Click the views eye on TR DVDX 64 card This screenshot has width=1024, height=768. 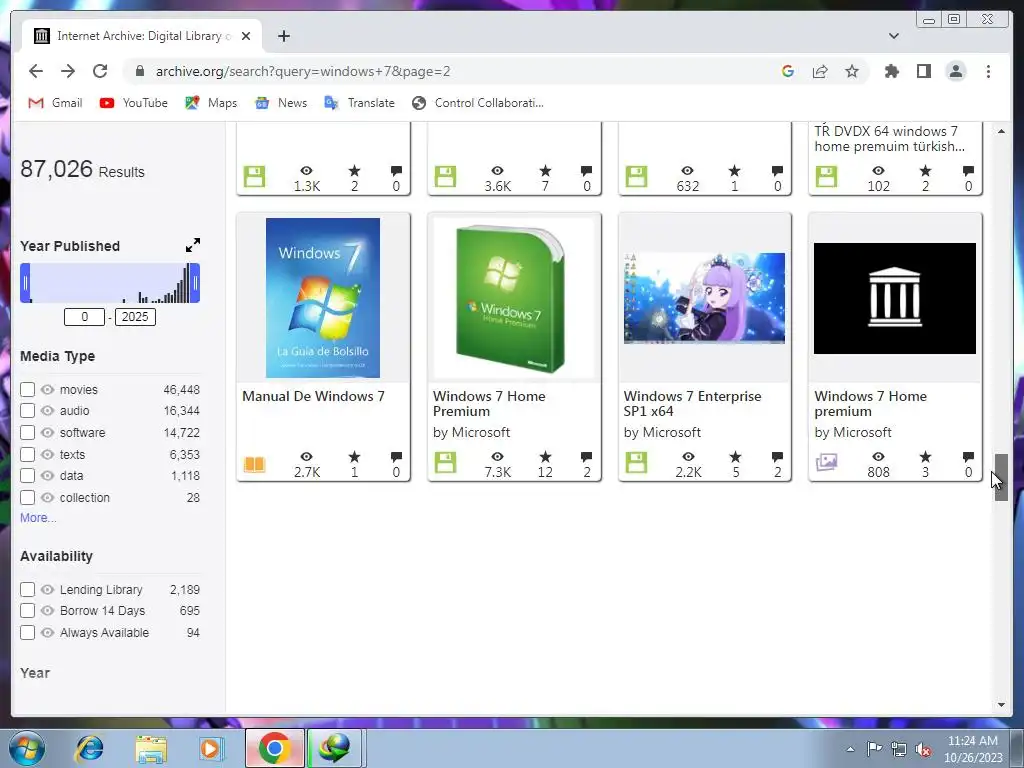coord(878,170)
